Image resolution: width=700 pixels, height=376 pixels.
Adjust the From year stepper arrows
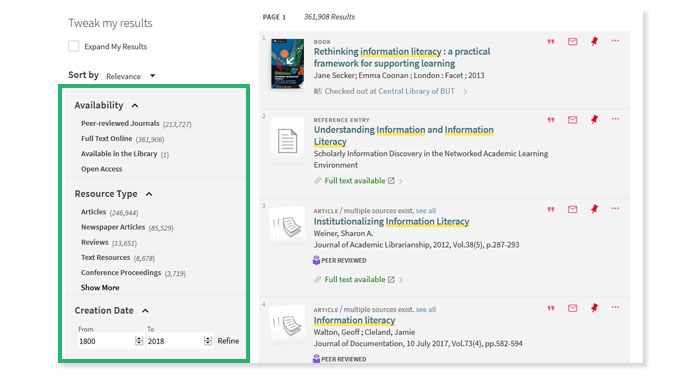point(139,341)
